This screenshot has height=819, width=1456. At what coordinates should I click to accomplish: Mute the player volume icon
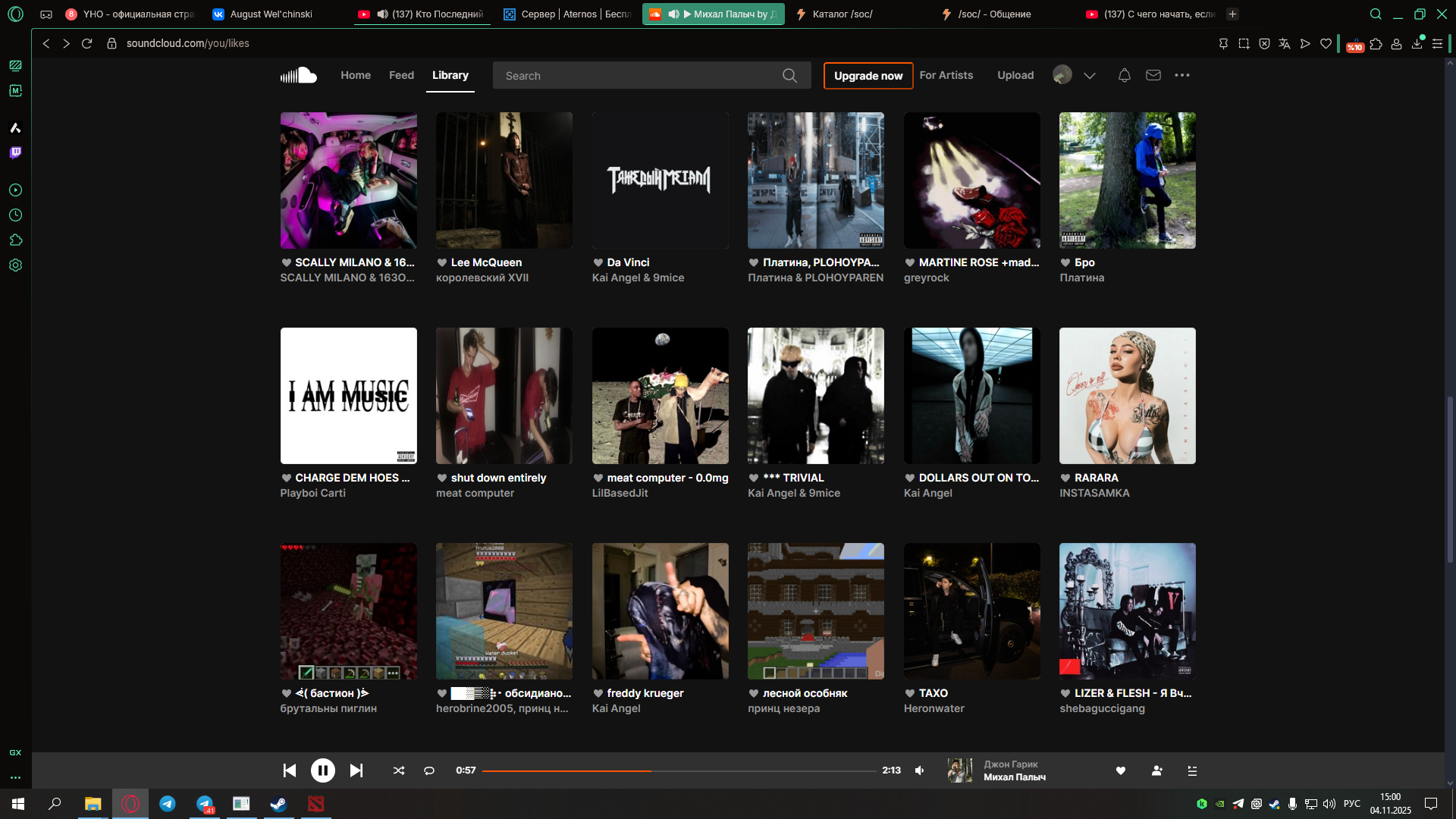920,770
